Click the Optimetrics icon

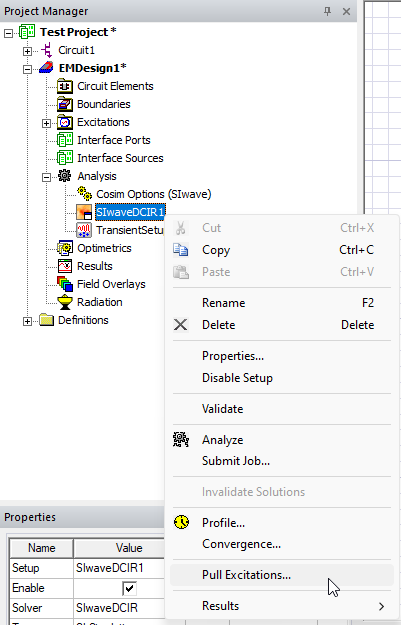(65, 248)
